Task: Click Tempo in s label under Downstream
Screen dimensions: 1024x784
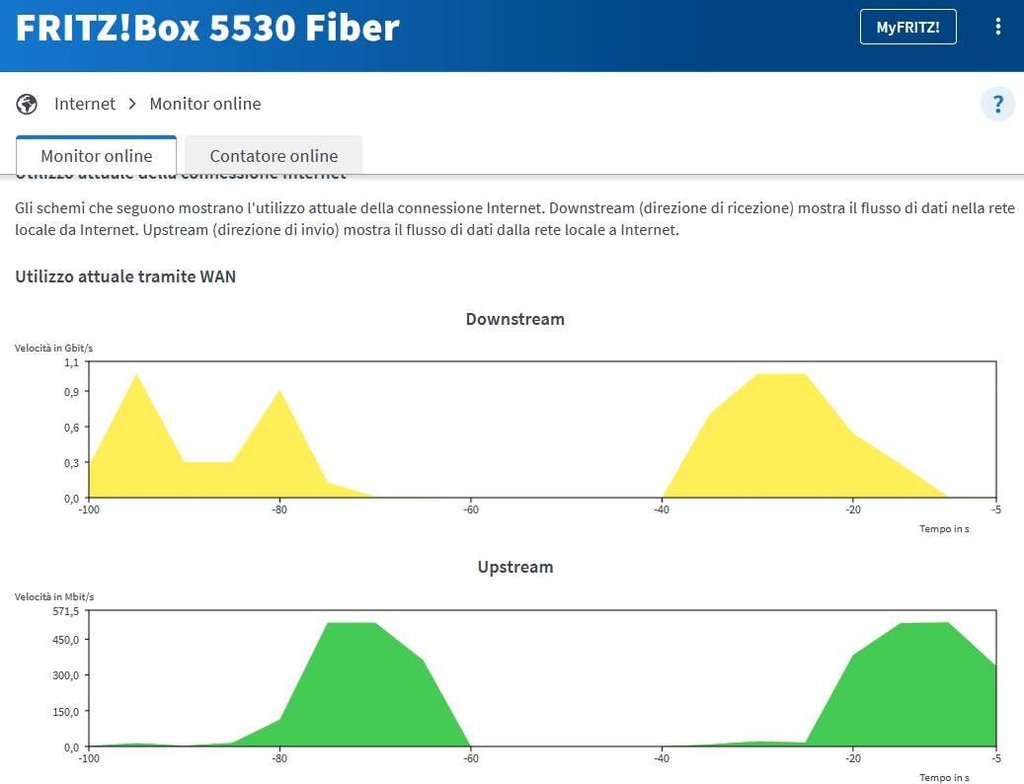Action: [944, 529]
